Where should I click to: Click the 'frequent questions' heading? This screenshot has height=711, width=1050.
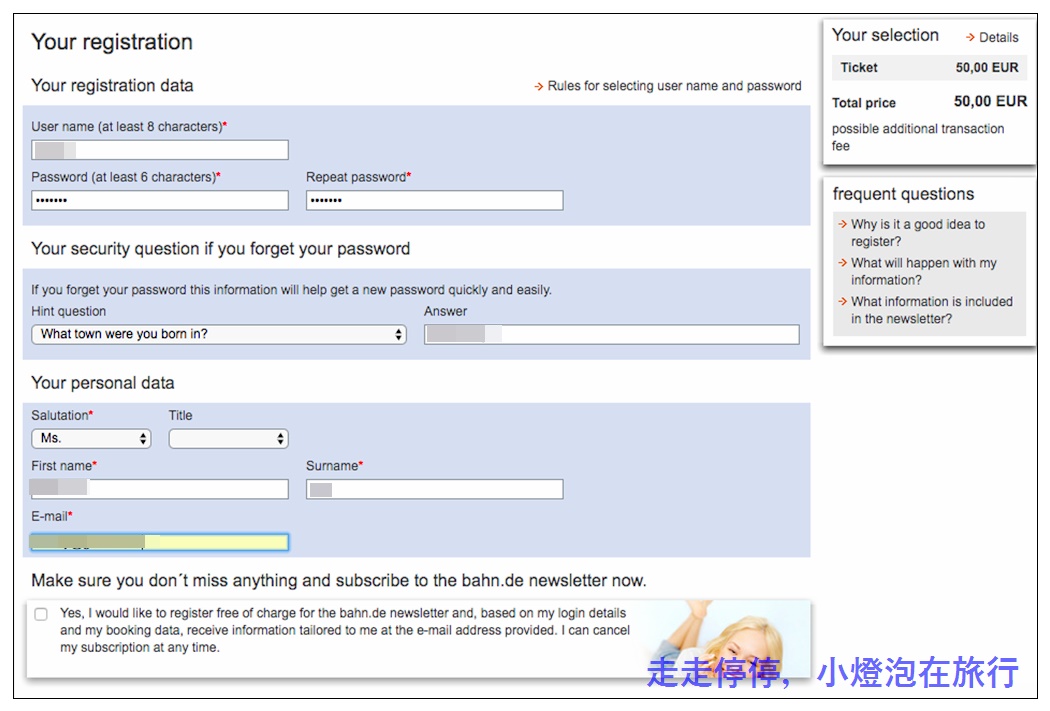point(903,194)
